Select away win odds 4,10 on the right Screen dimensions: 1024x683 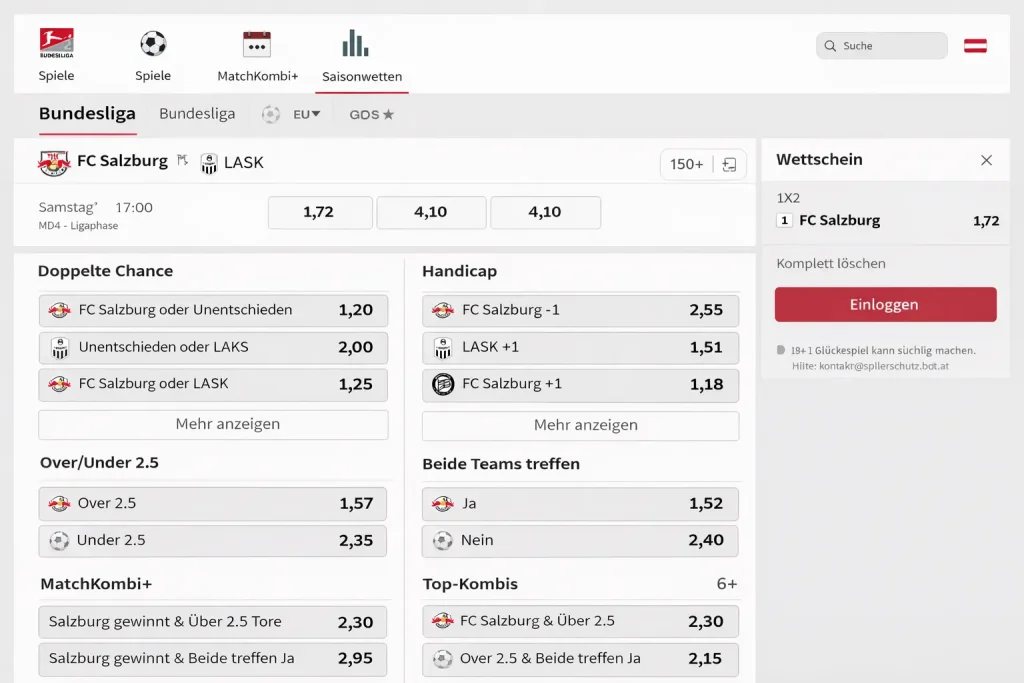click(x=545, y=212)
